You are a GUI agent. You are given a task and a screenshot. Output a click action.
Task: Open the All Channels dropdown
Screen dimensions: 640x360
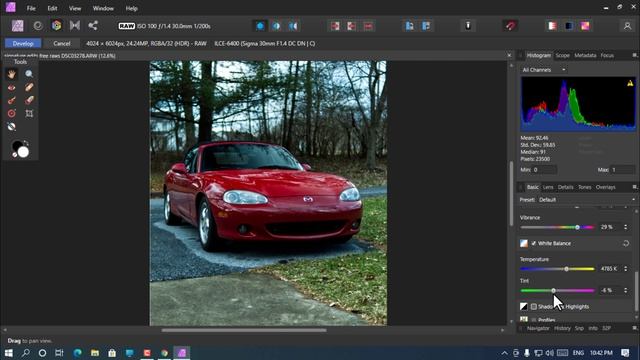coord(544,70)
